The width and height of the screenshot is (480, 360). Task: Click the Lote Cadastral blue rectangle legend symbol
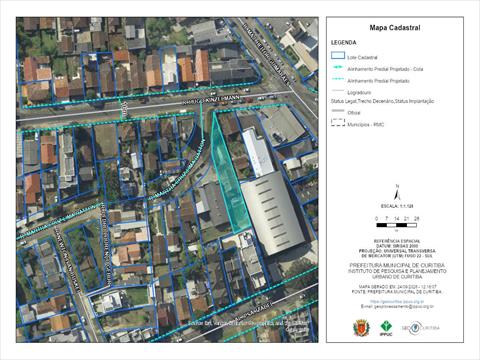click(338, 56)
